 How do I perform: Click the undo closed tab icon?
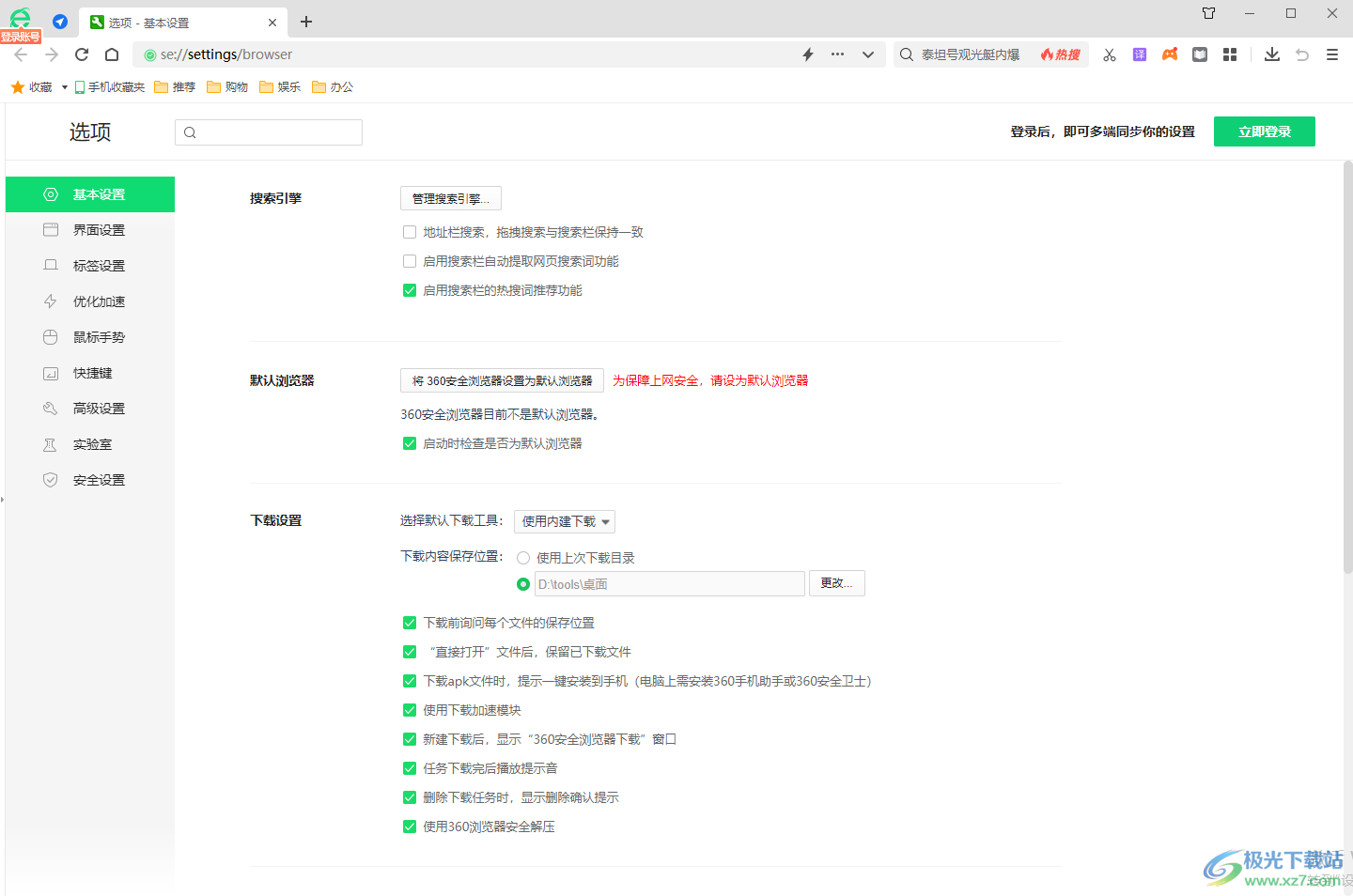(1302, 54)
